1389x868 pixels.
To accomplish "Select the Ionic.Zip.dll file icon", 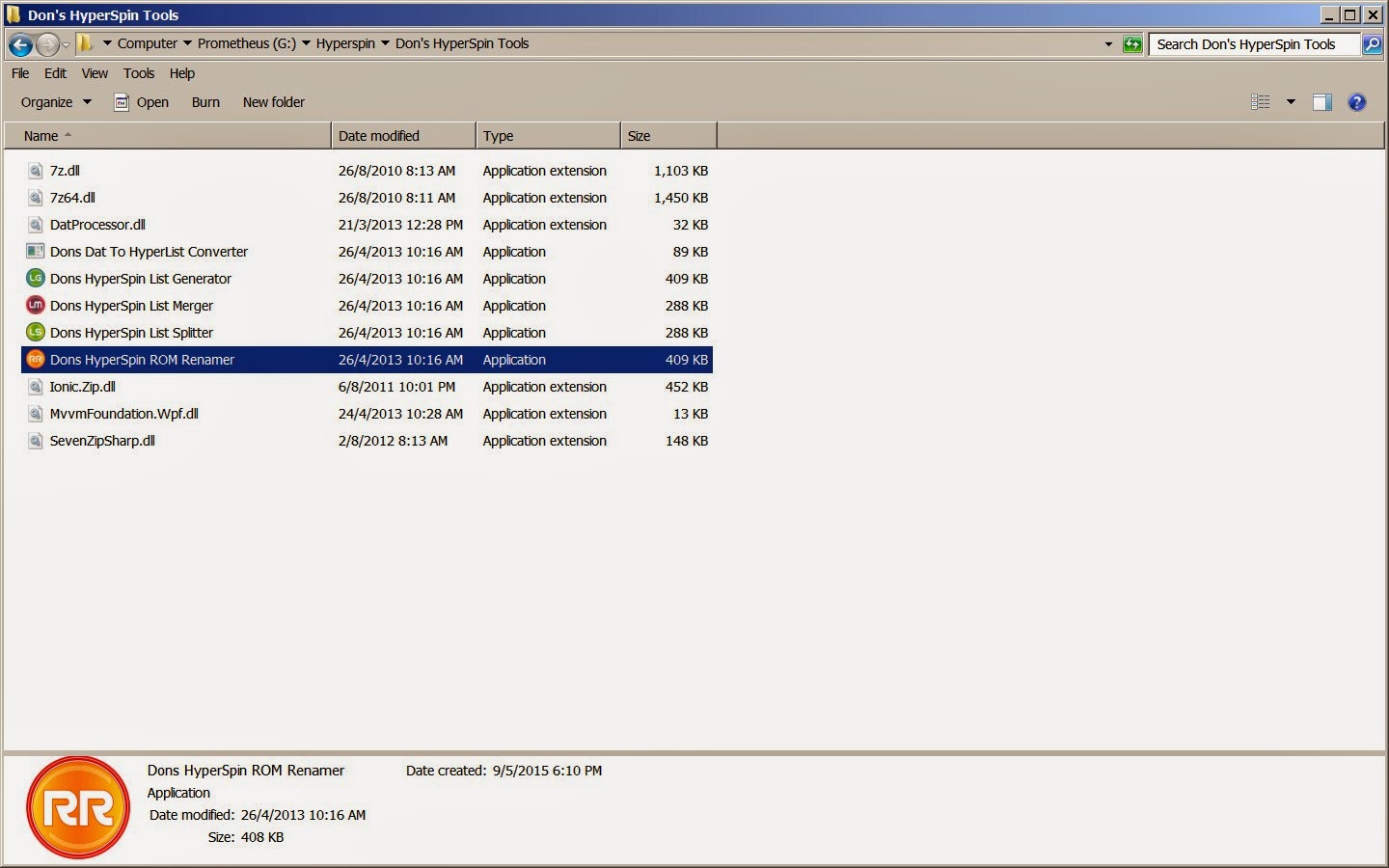I will click(x=36, y=387).
